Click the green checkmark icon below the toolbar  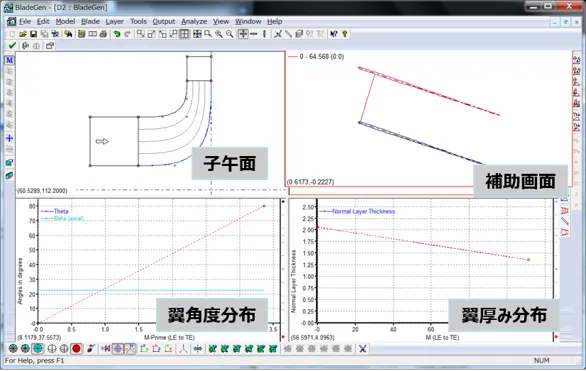[x=12, y=46]
